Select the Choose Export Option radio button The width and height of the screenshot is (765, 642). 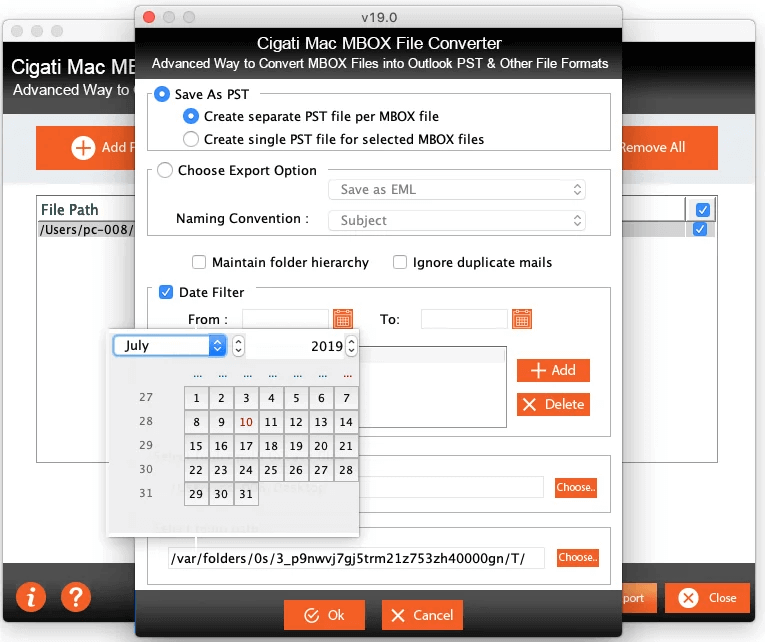(x=165, y=170)
